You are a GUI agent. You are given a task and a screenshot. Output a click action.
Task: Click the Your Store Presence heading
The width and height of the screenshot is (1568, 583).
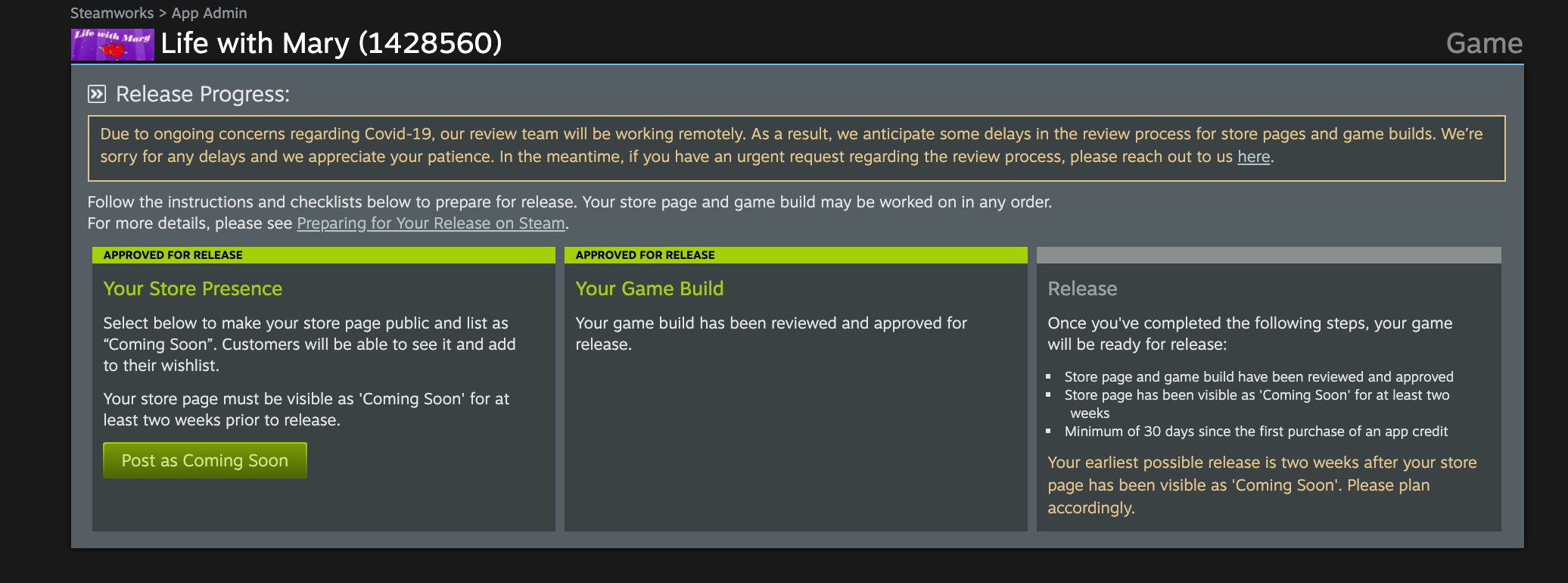click(193, 288)
